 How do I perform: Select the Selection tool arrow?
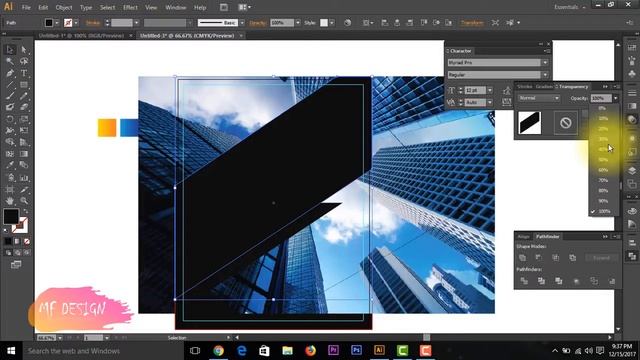[x=10, y=50]
